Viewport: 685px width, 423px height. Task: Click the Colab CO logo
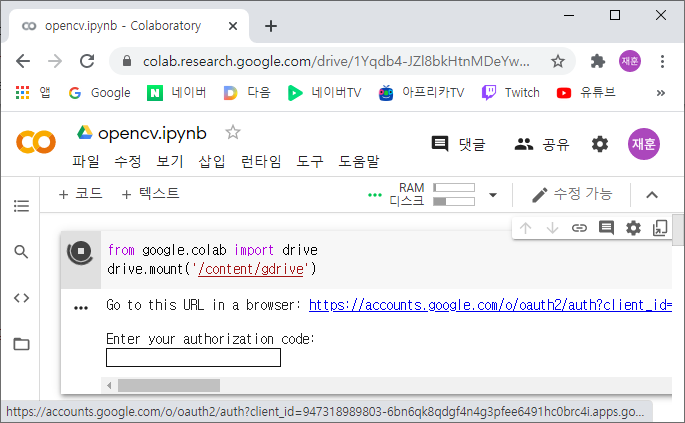tap(36, 142)
